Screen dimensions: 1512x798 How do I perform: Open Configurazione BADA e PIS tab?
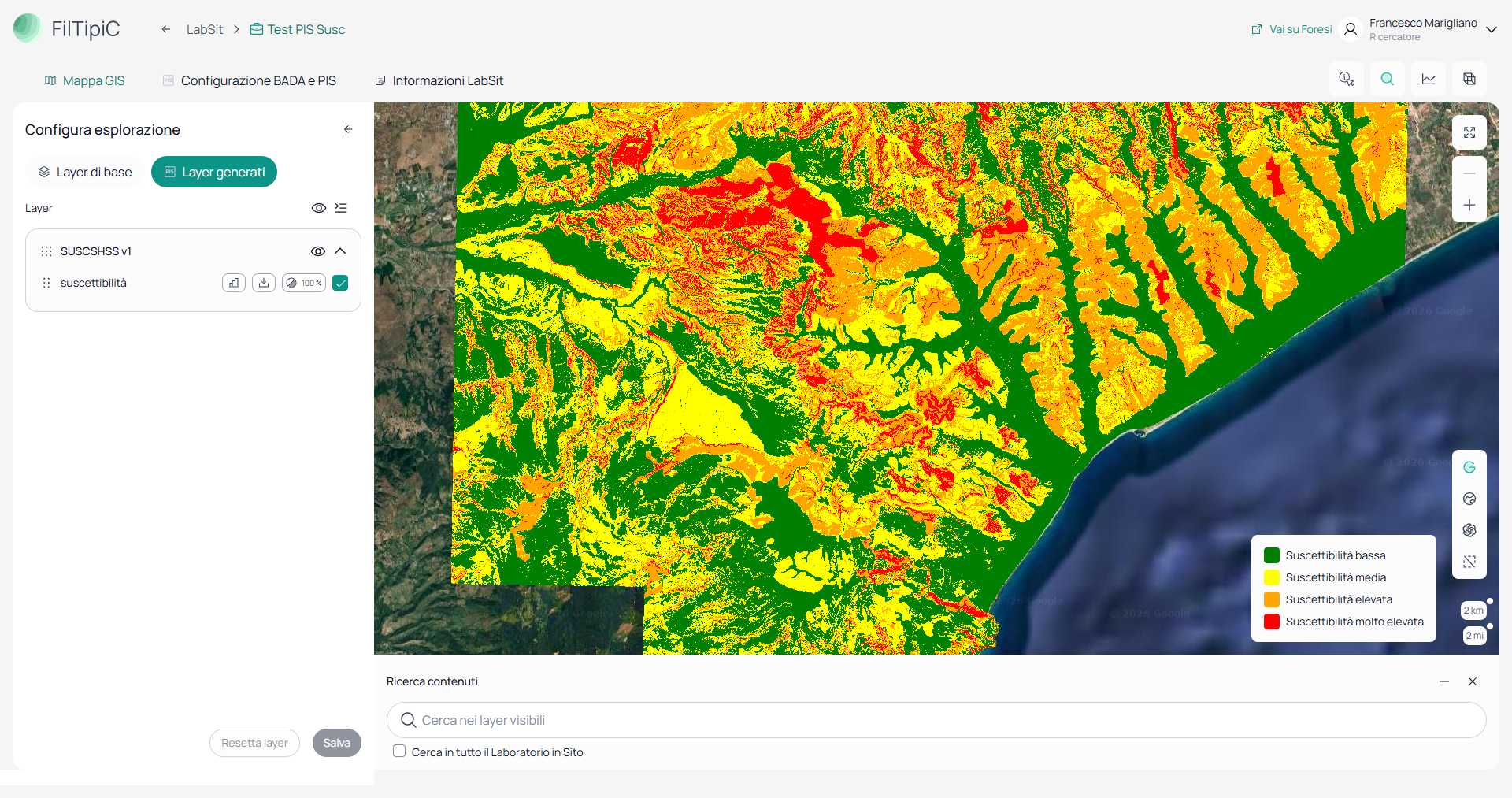point(250,80)
